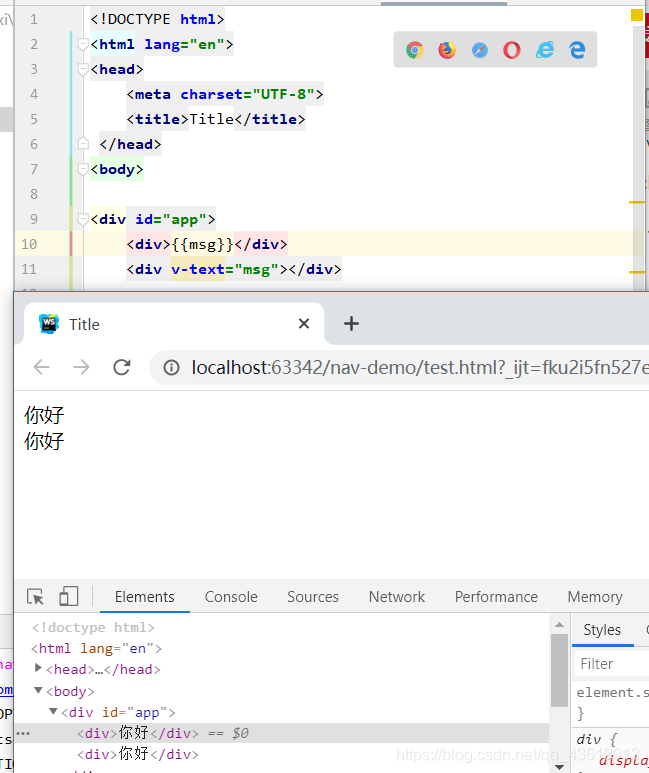Click the Styles Filter input field

pos(613,664)
